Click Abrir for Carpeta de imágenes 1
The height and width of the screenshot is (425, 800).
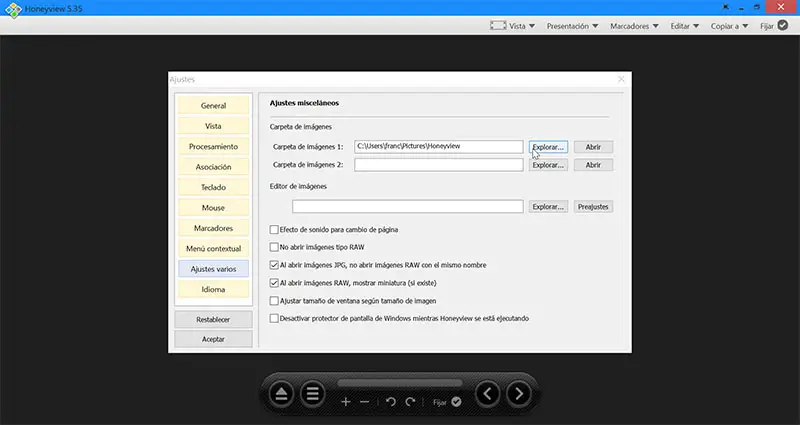pos(593,147)
